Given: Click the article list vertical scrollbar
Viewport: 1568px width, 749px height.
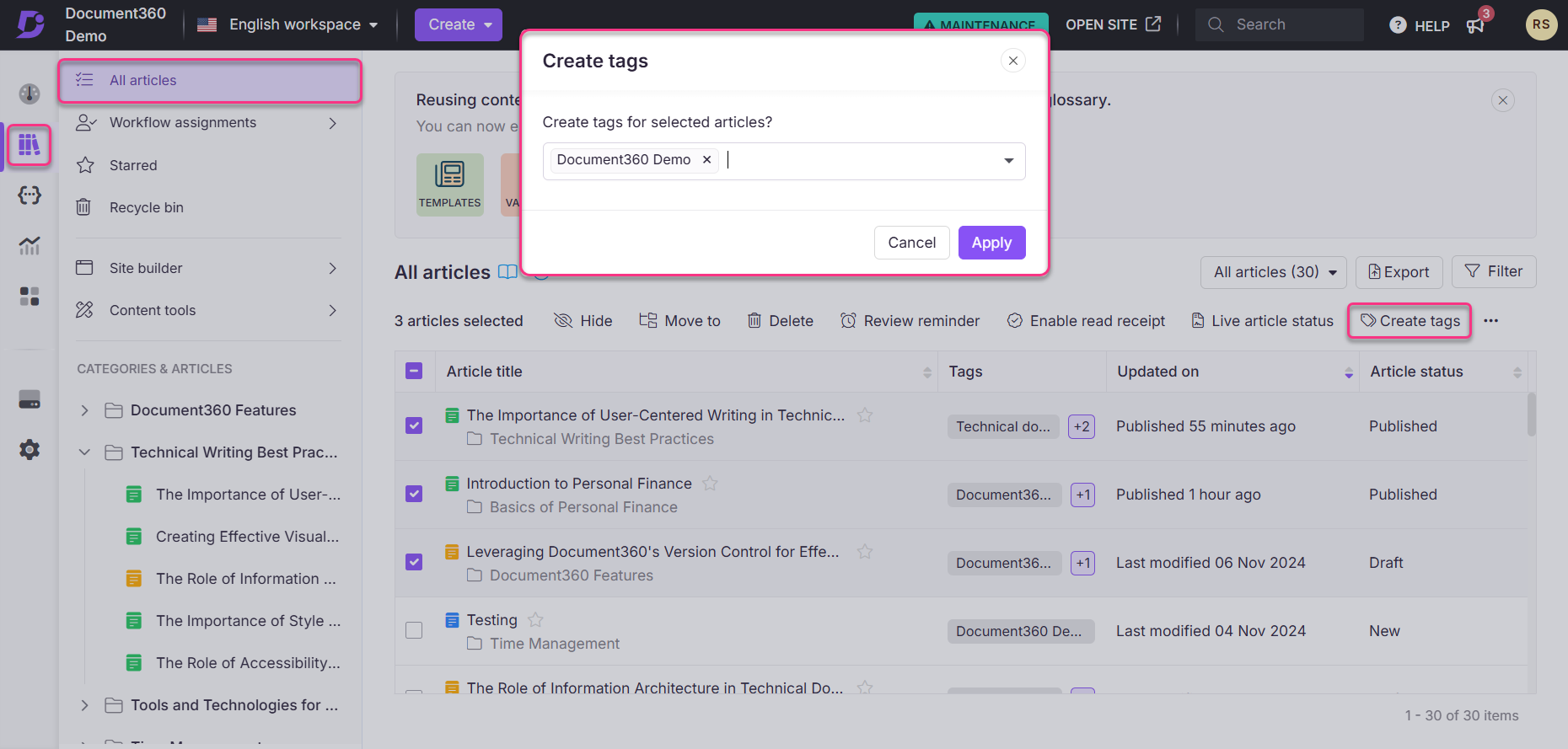Looking at the screenshot, I should (x=1531, y=415).
